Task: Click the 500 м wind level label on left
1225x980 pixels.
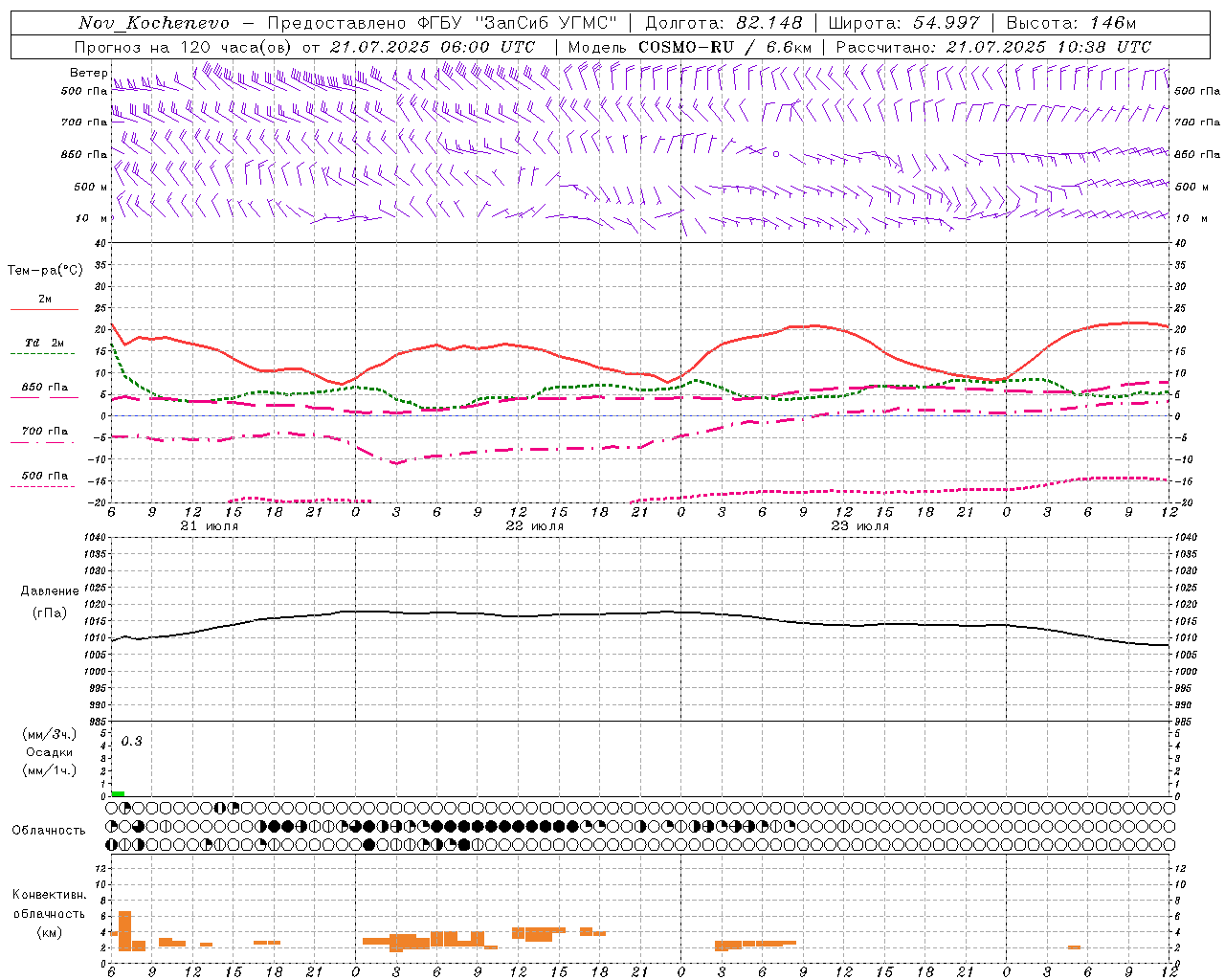Action: point(90,187)
